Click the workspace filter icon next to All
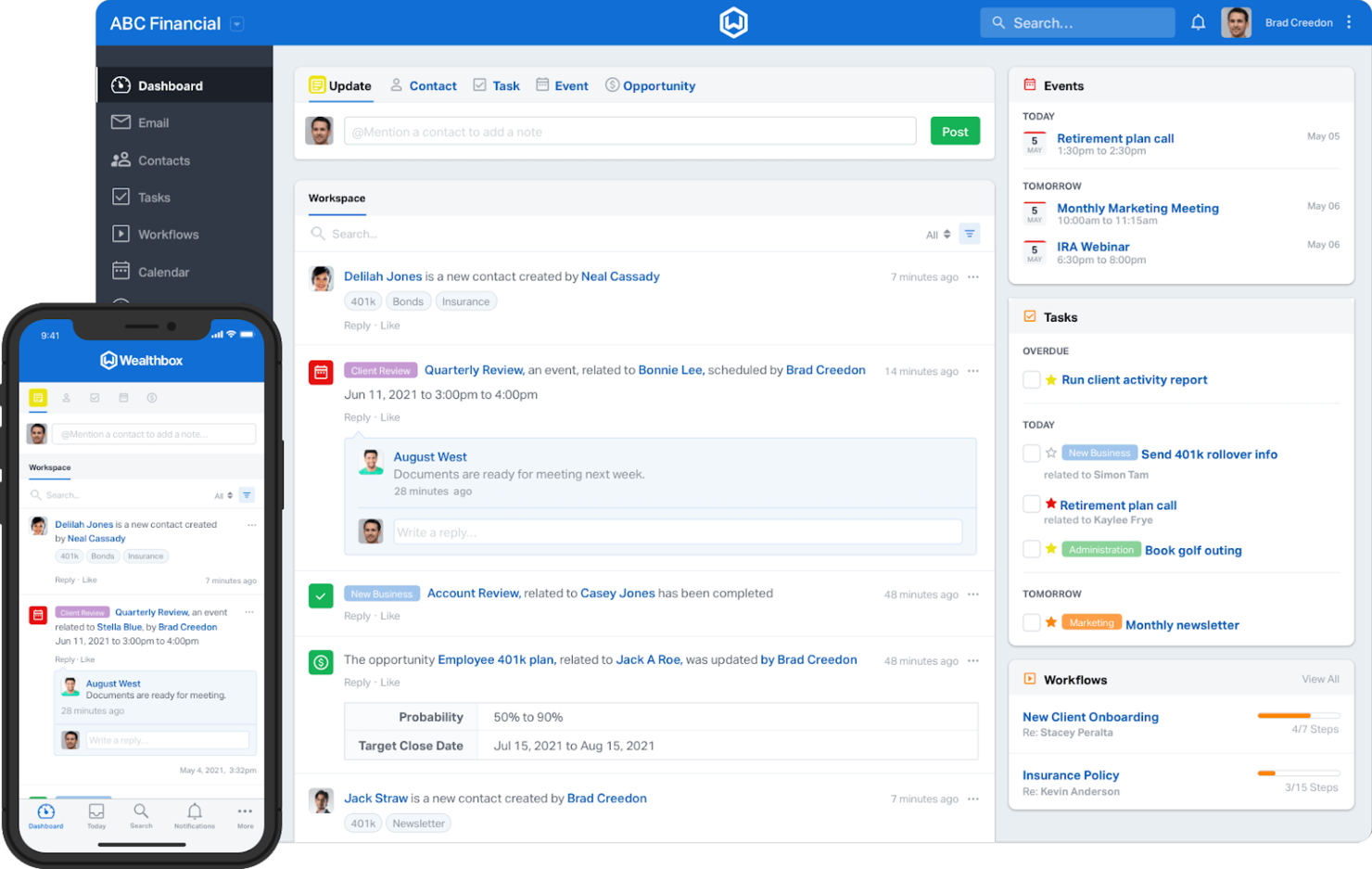Image resolution: width=1372 pixels, height=869 pixels. (x=970, y=234)
